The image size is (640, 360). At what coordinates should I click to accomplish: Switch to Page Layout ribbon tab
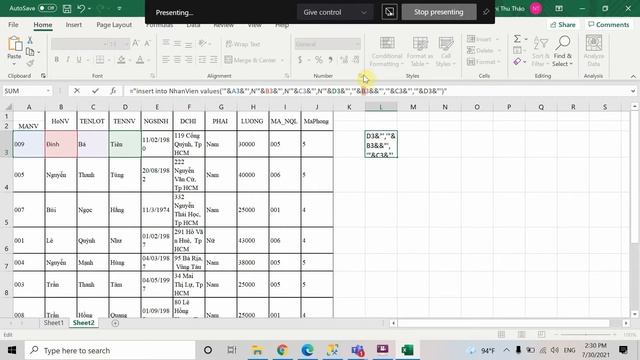(114, 24)
